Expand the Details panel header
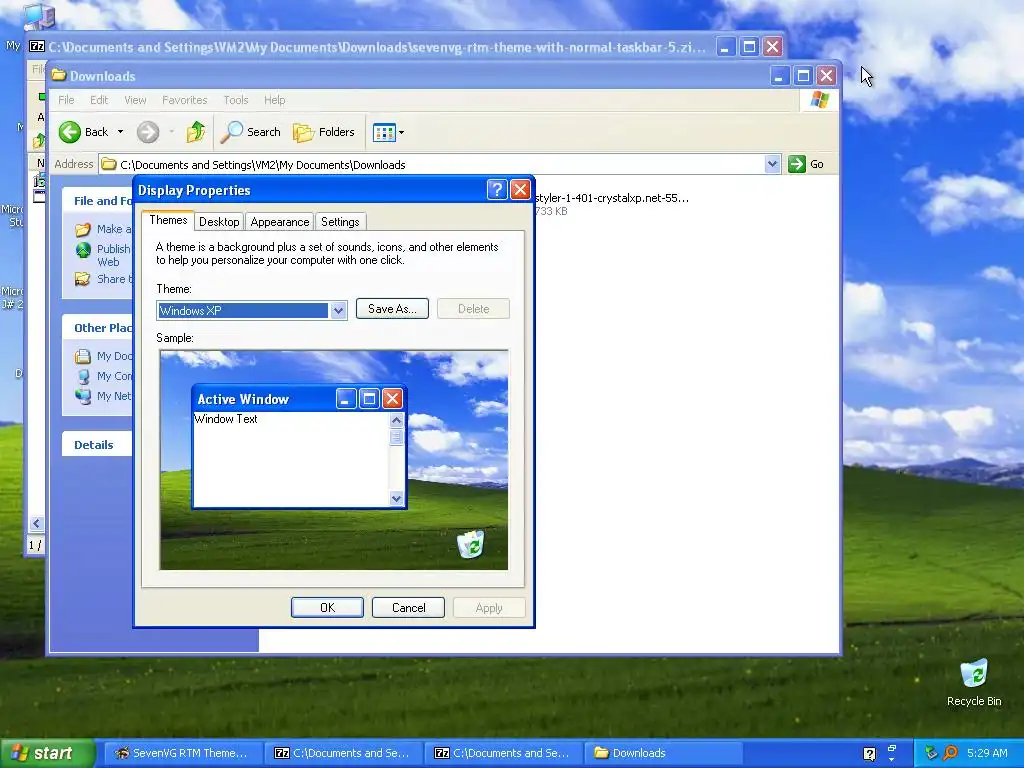Viewport: 1024px width, 768px height. click(x=97, y=445)
